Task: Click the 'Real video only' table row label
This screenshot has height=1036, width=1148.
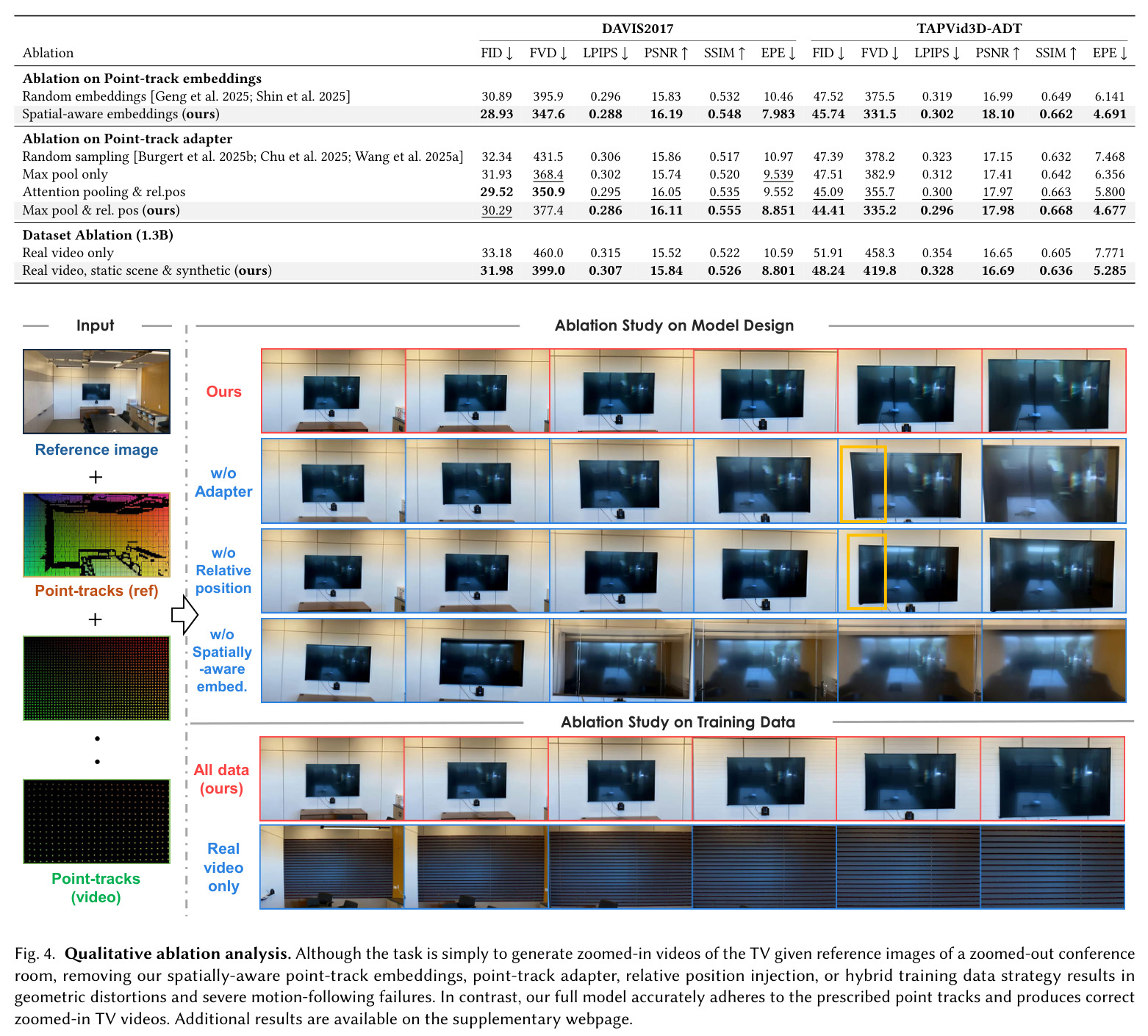Action: [68, 253]
